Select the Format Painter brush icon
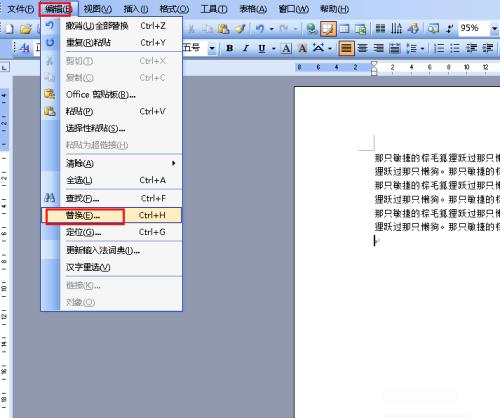The width and height of the screenshot is (500, 418). pyautogui.click(x=240, y=29)
